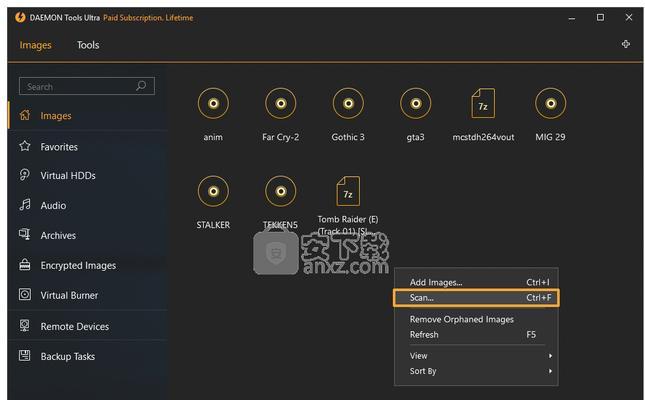Click the Virtual Burner icon
This screenshot has width=645, height=400.
25,295
